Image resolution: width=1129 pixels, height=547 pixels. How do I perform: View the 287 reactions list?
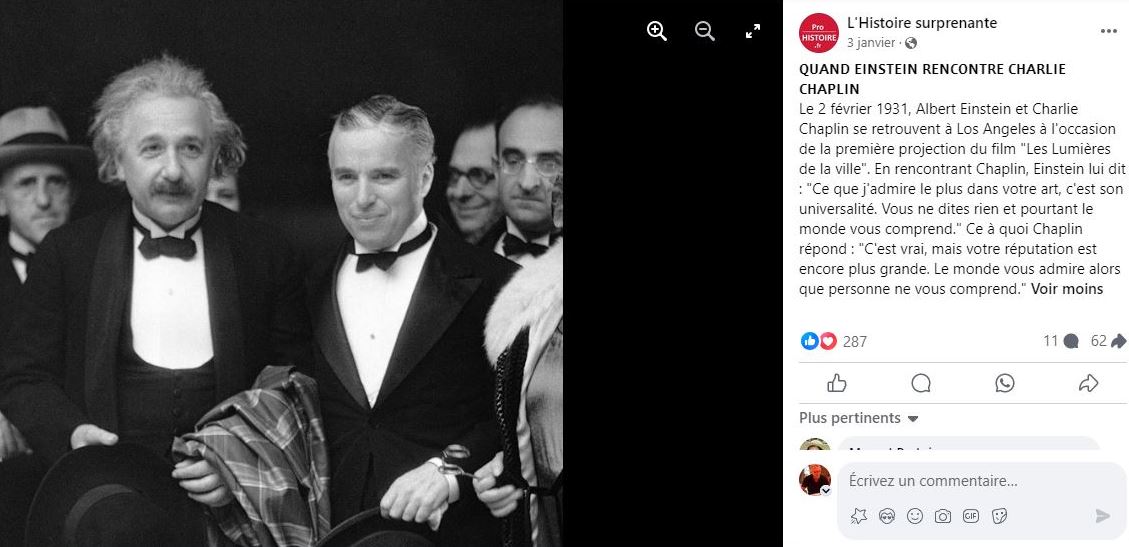(855, 342)
